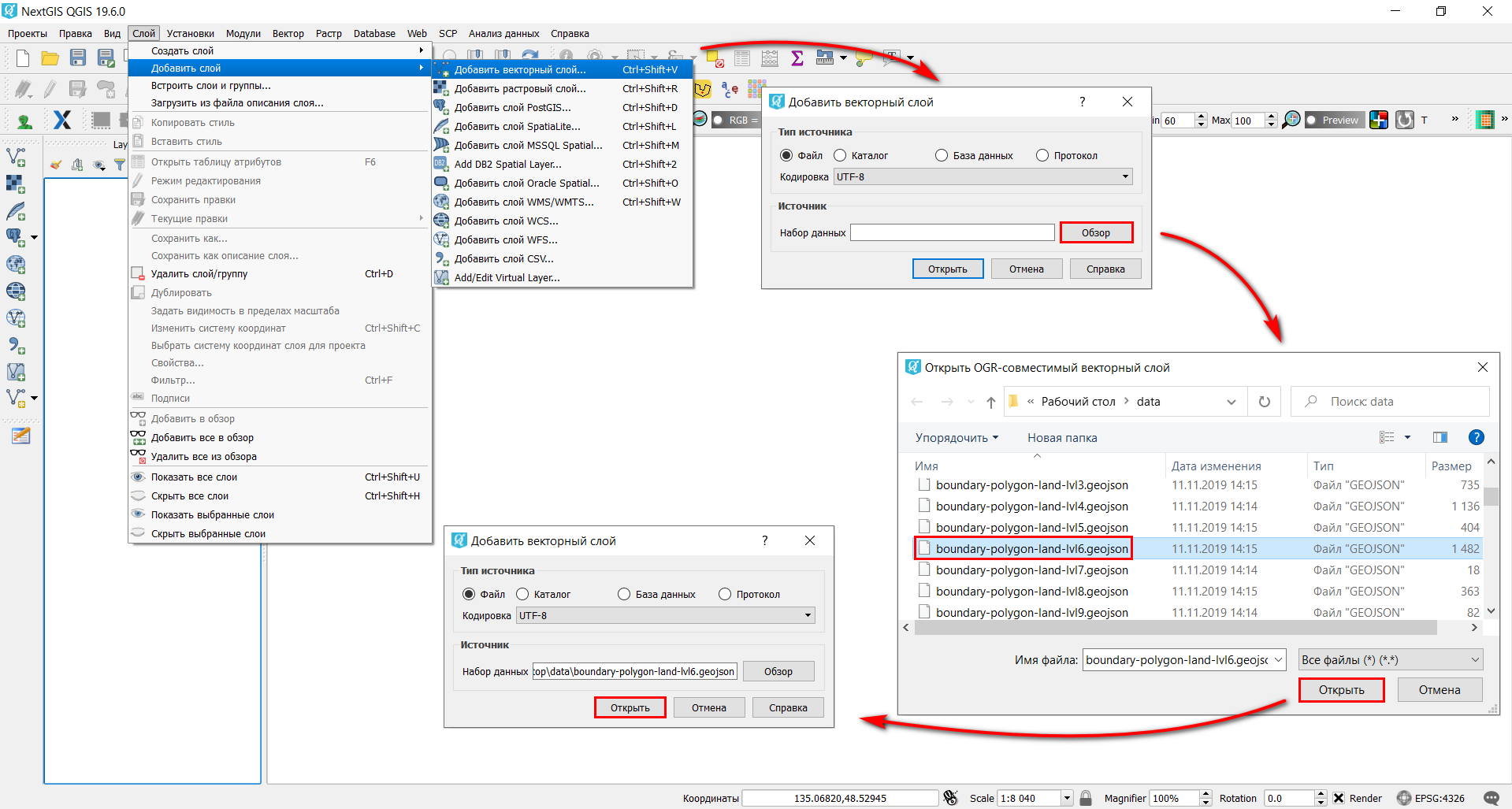The height and width of the screenshot is (809, 1512).
Task: Click Открыть in the file browser dialog
Action: pyautogui.click(x=1341, y=689)
